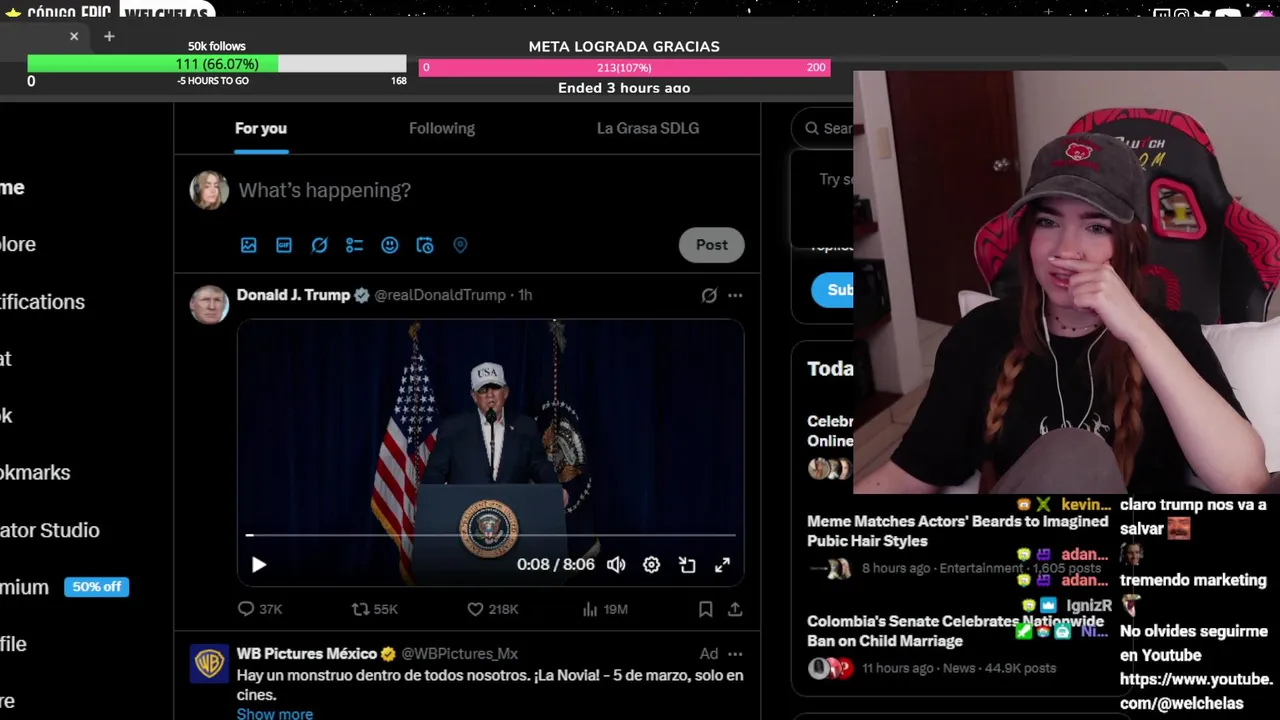The width and height of the screenshot is (1280, 720).
Task: Go to Home in sidebar
Action: pos(12,187)
